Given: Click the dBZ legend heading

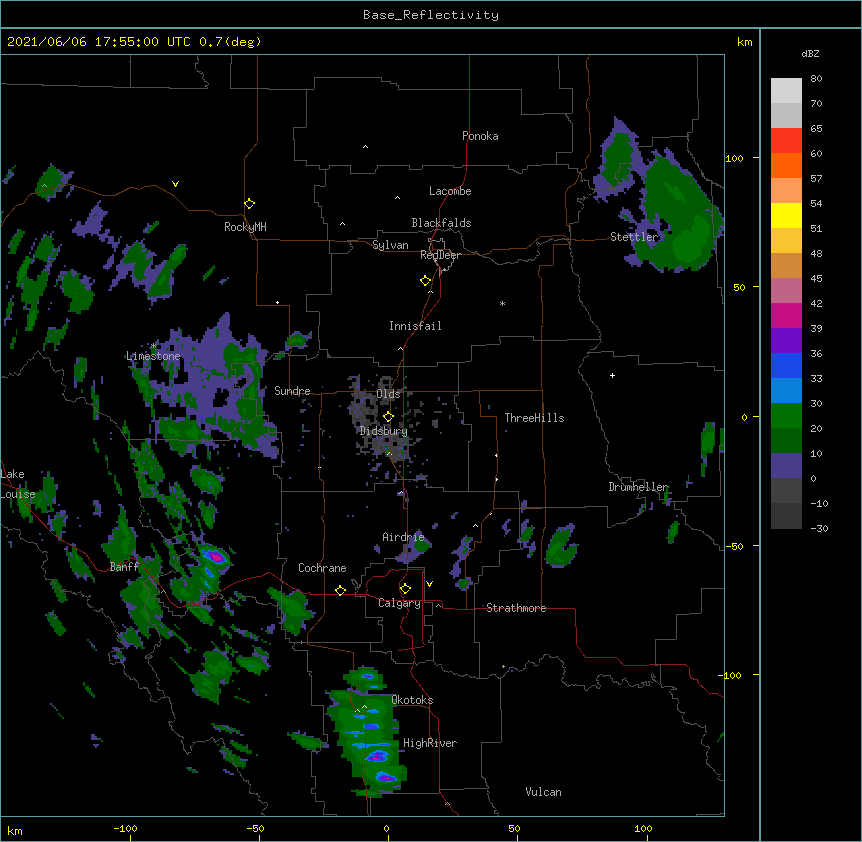Looking at the screenshot, I should pyautogui.click(x=810, y=54).
